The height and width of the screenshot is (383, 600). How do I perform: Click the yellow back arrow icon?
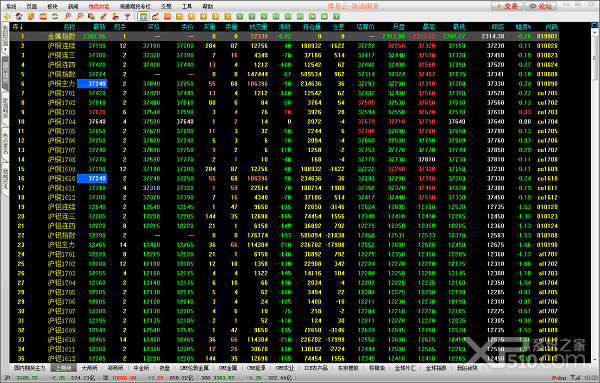tap(7, 16)
